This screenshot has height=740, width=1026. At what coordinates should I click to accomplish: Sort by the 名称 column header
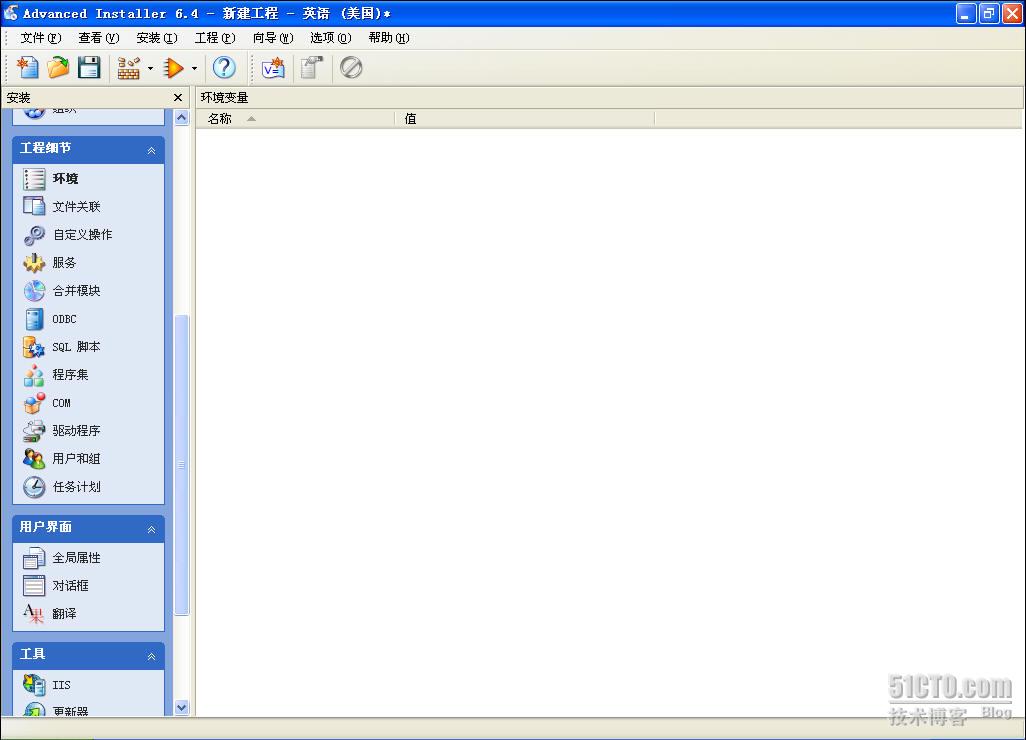click(296, 118)
